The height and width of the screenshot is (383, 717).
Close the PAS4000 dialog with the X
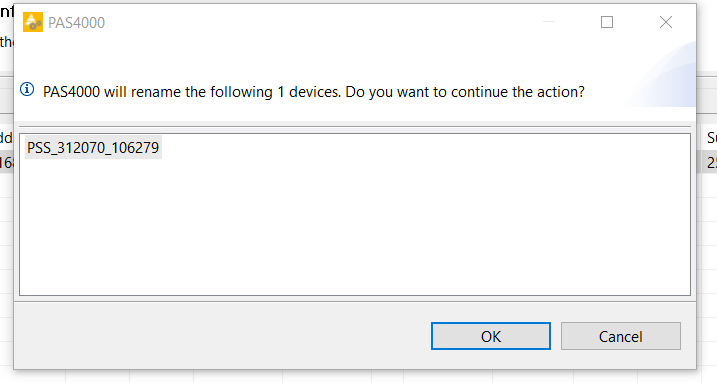pos(666,22)
